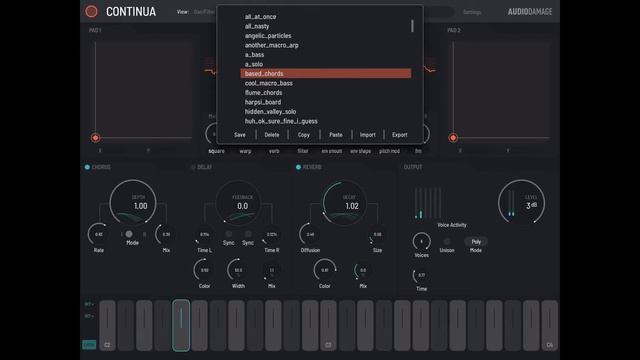
Task: Click the Reverb Mix knob
Action: coord(363,270)
